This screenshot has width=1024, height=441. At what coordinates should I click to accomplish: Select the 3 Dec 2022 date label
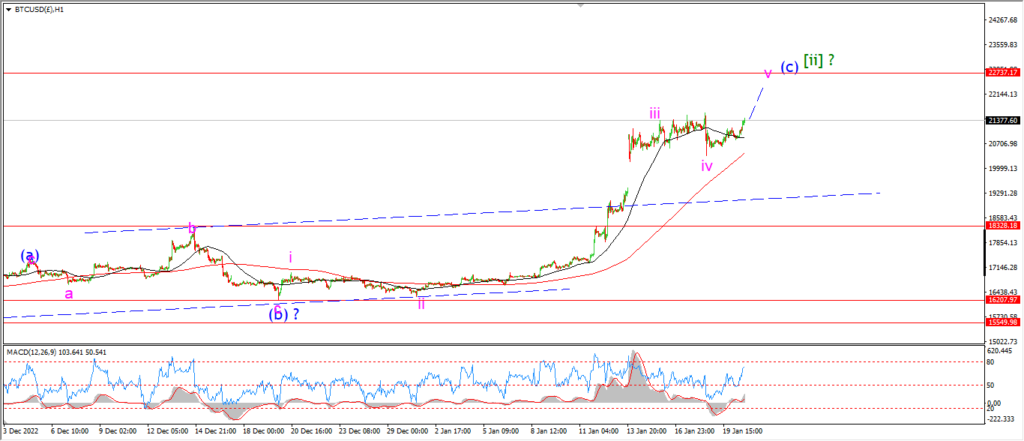point(20,431)
